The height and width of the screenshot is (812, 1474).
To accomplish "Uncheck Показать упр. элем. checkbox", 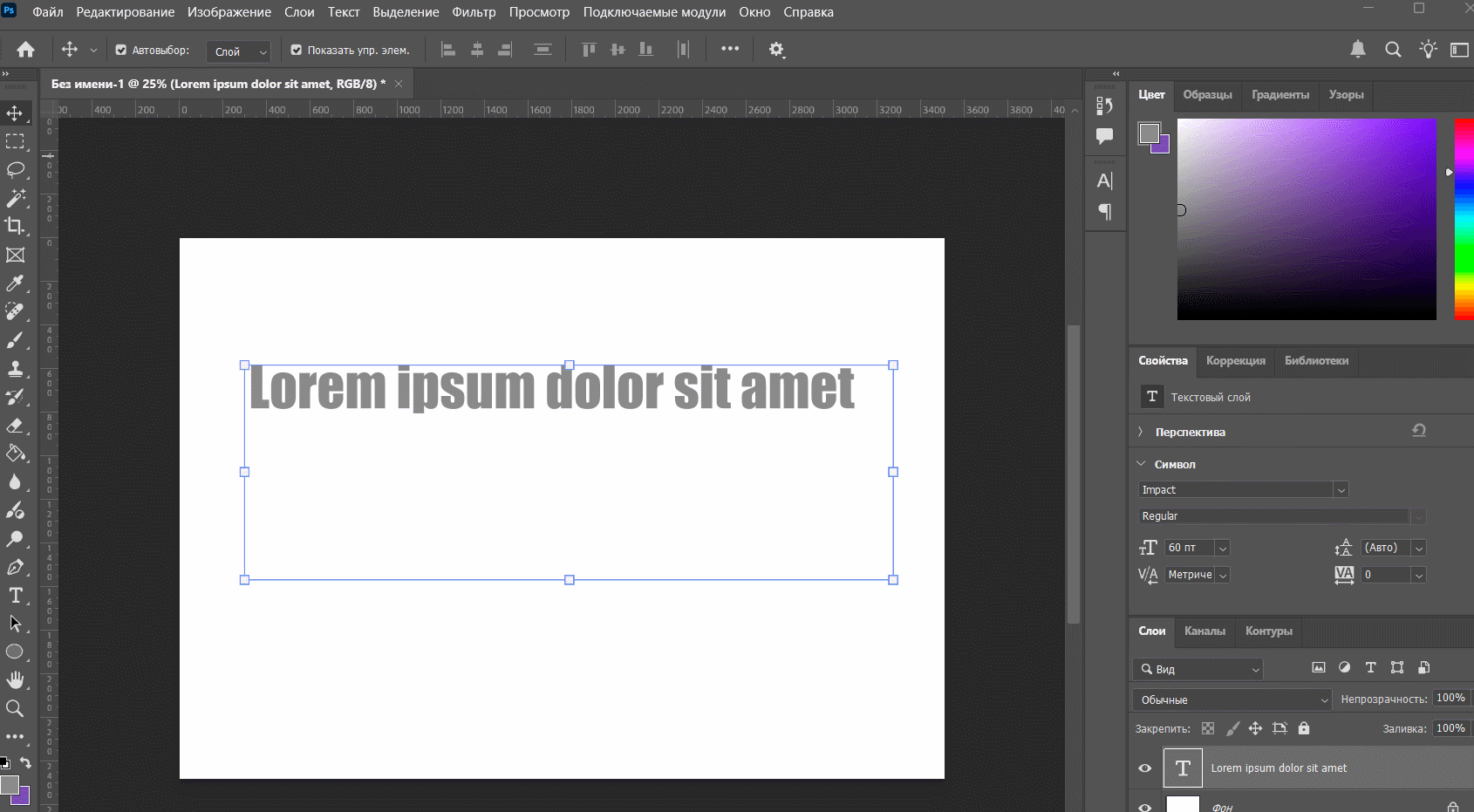I will (297, 51).
